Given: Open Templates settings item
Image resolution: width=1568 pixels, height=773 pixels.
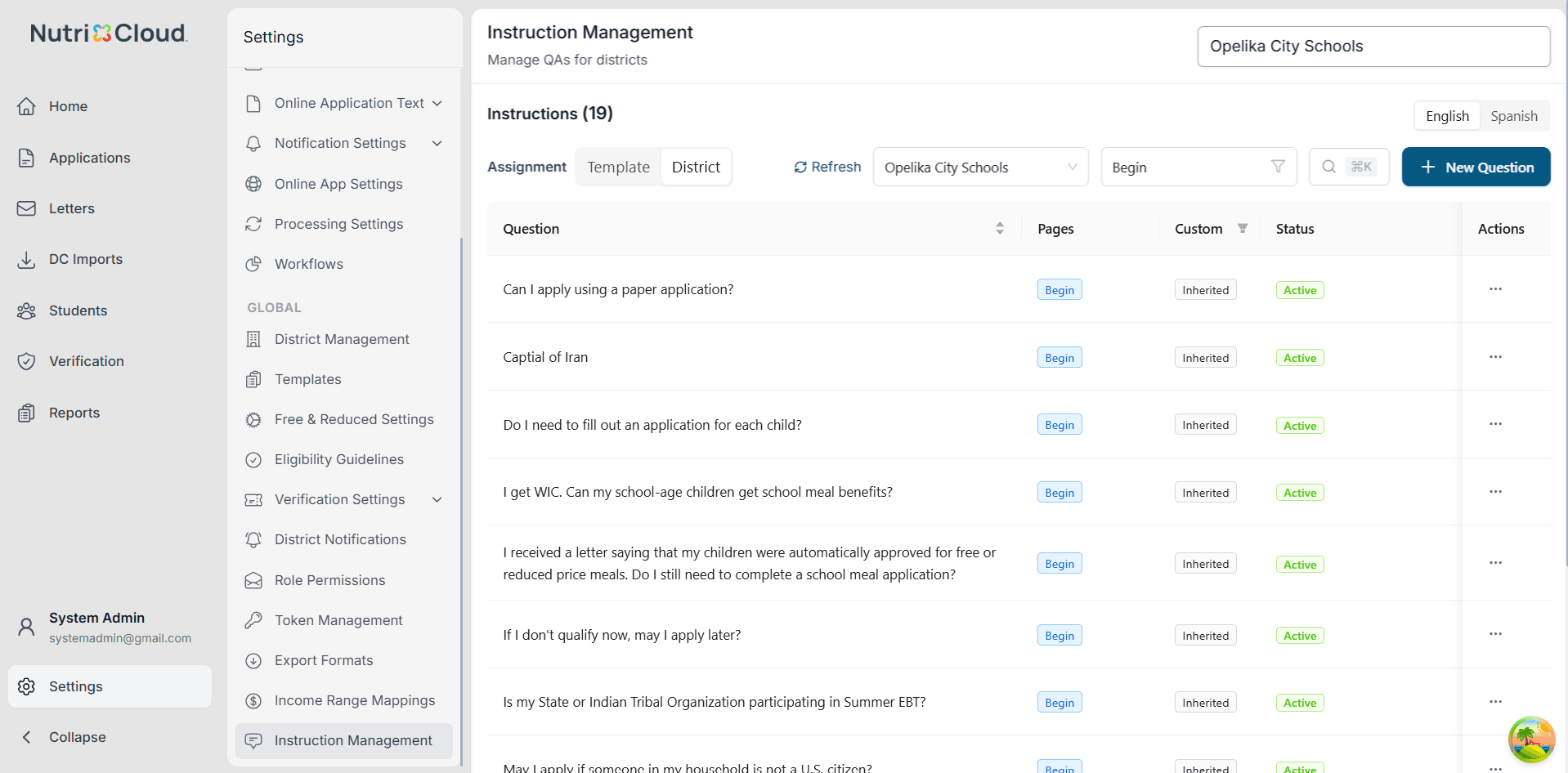Looking at the screenshot, I should [307, 379].
